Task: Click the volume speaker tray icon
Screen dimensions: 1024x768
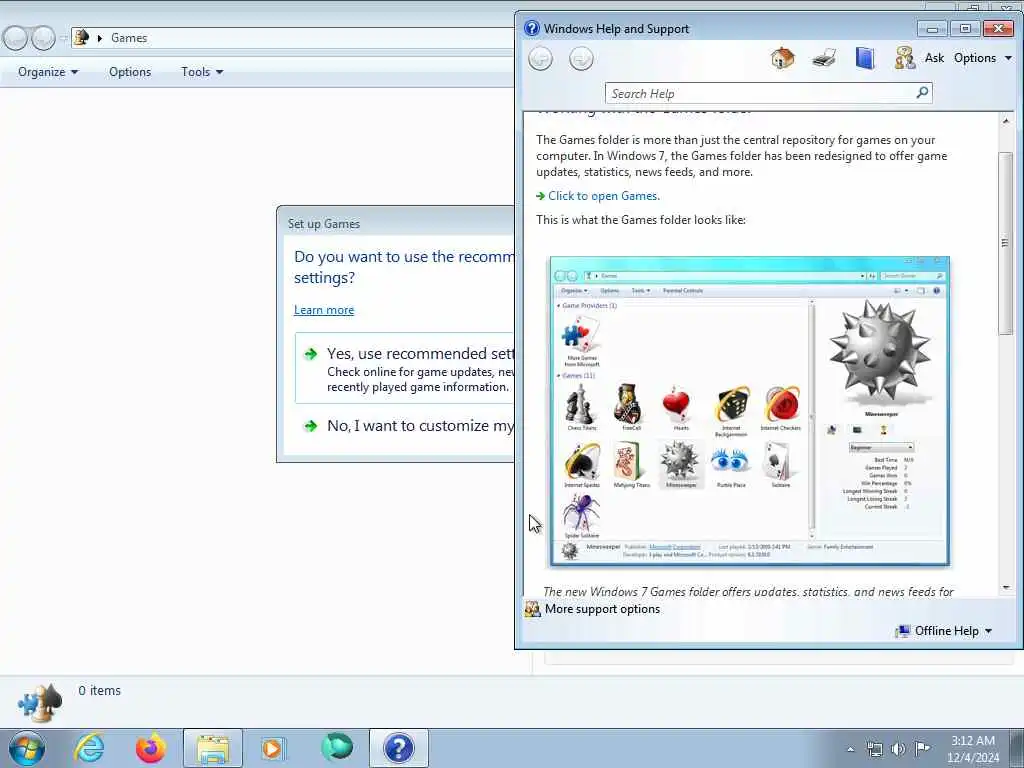Action: [899, 749]
